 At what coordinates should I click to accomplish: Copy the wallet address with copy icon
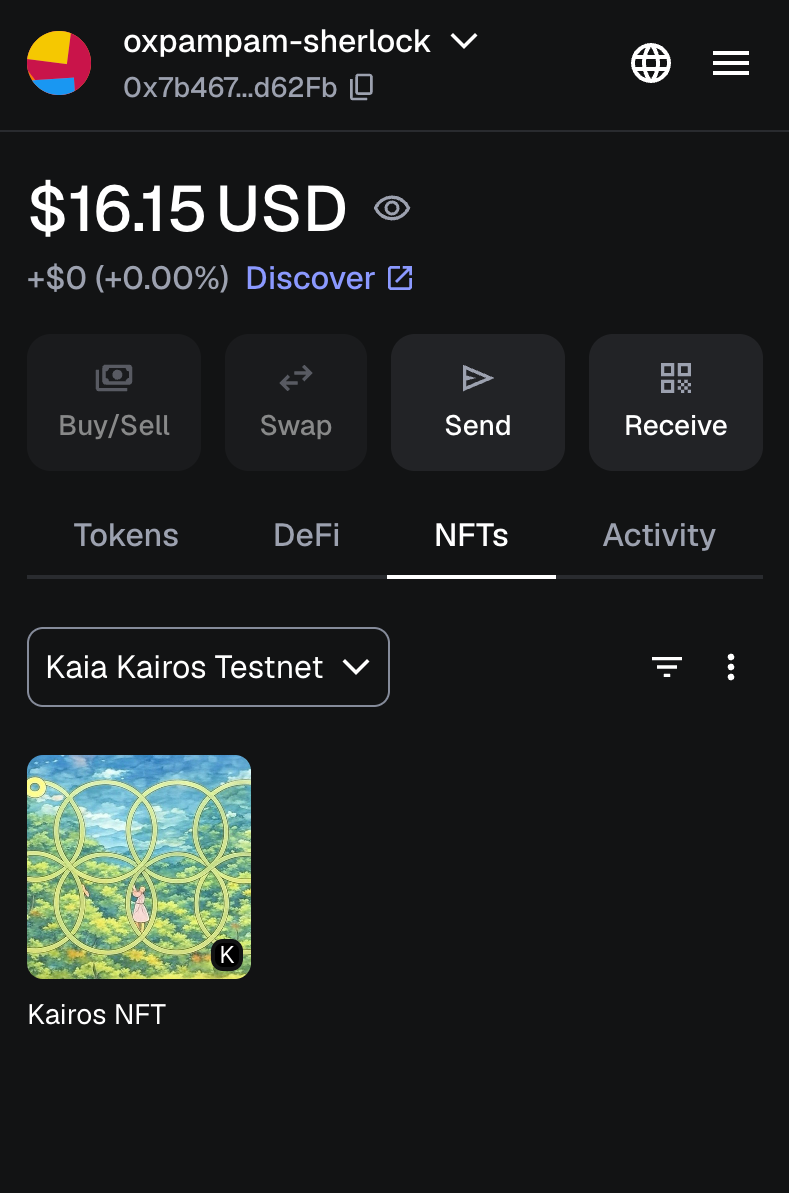point(362,88)
